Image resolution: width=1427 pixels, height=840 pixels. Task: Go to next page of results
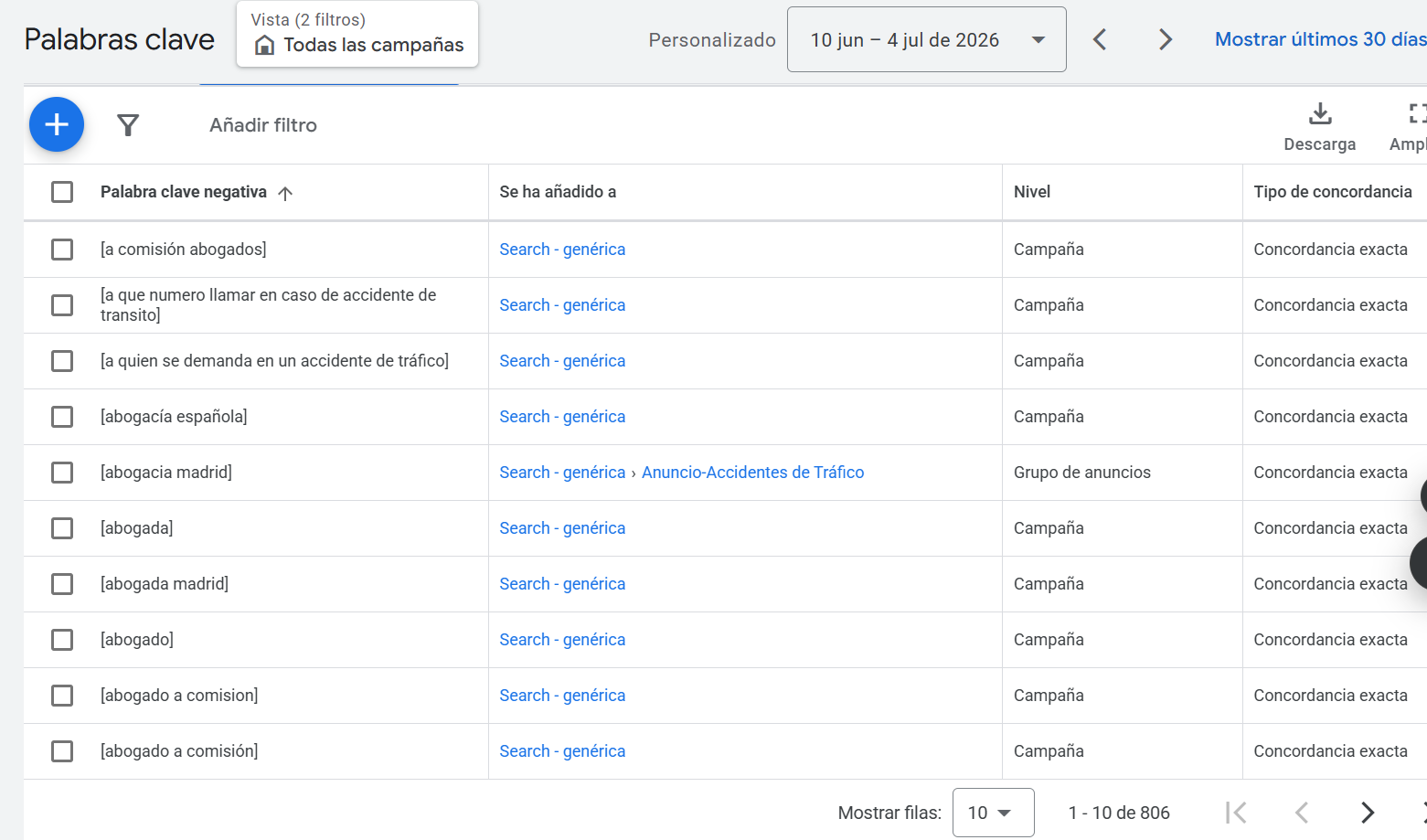pyautogui.click(x=1367, y=813)
